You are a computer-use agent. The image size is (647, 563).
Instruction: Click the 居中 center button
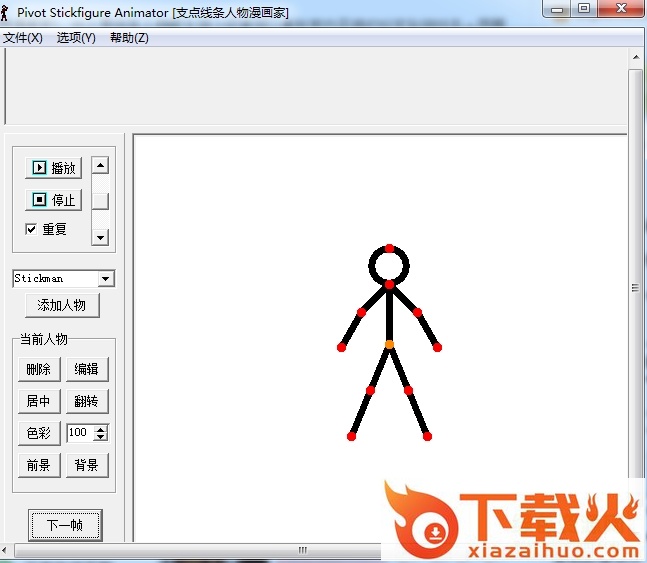pos(39,401)
